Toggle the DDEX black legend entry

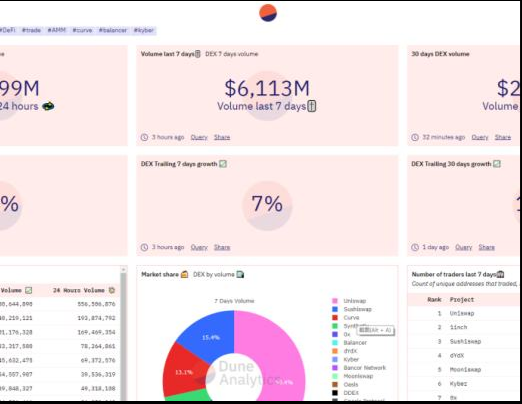tap(345, 393)
